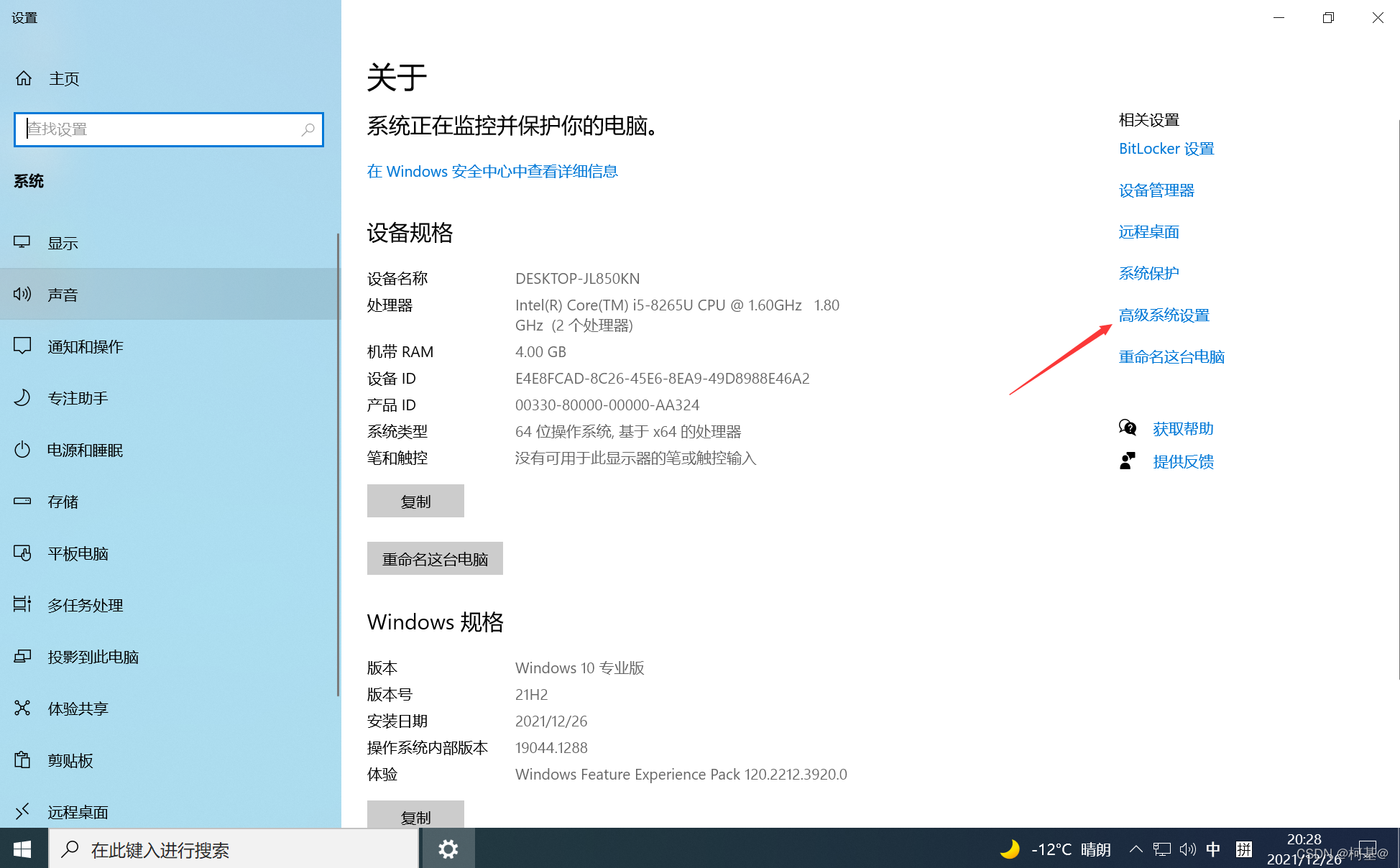
Task: Click the IME grid icon in tray
Action: [1244, 849]
